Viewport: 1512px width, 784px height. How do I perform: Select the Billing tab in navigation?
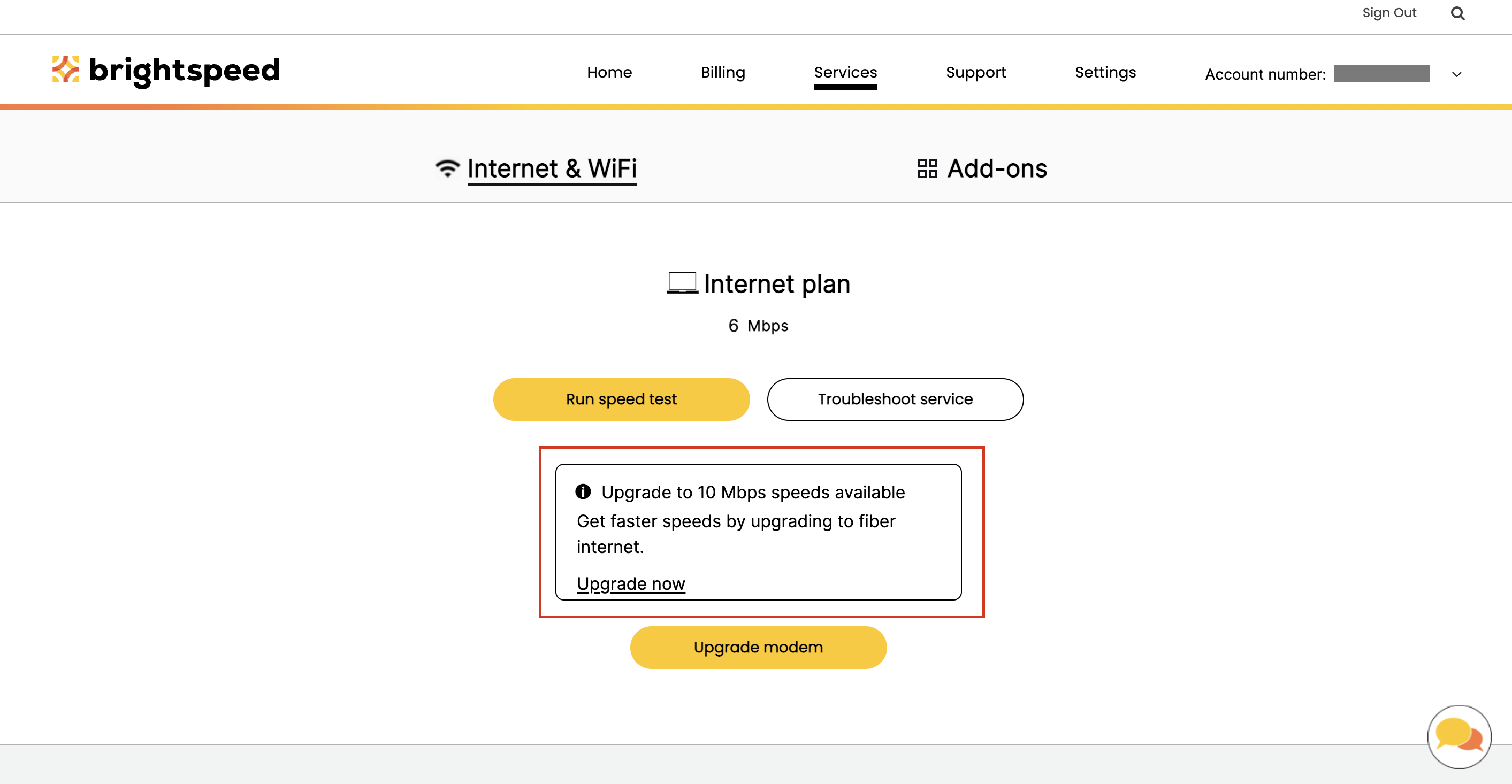click(722, 71)
